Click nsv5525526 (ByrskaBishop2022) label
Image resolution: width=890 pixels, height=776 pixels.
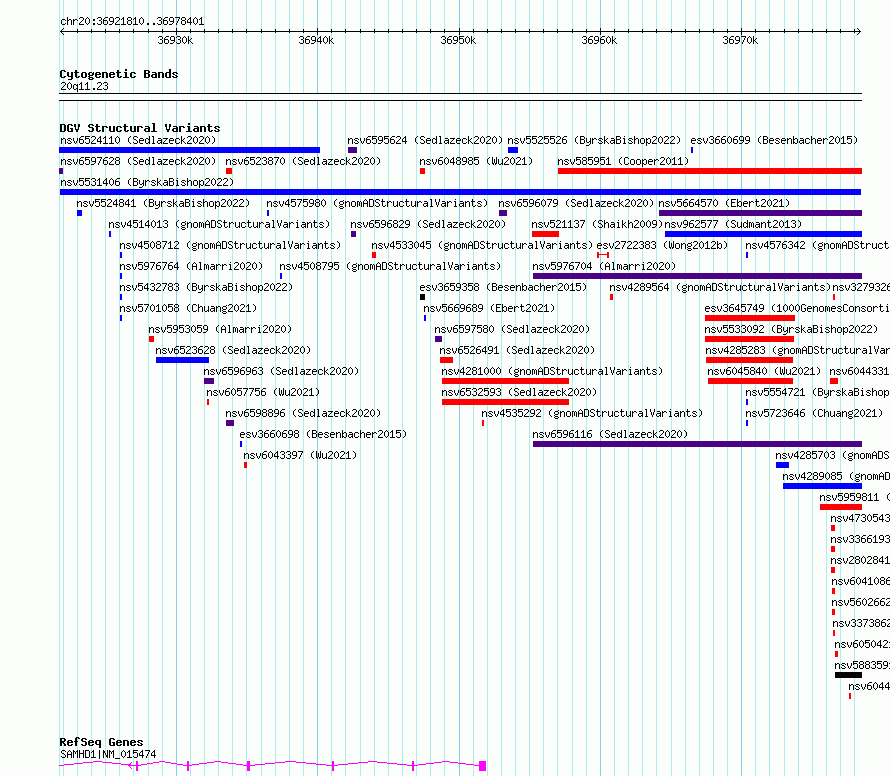(594, 140)
